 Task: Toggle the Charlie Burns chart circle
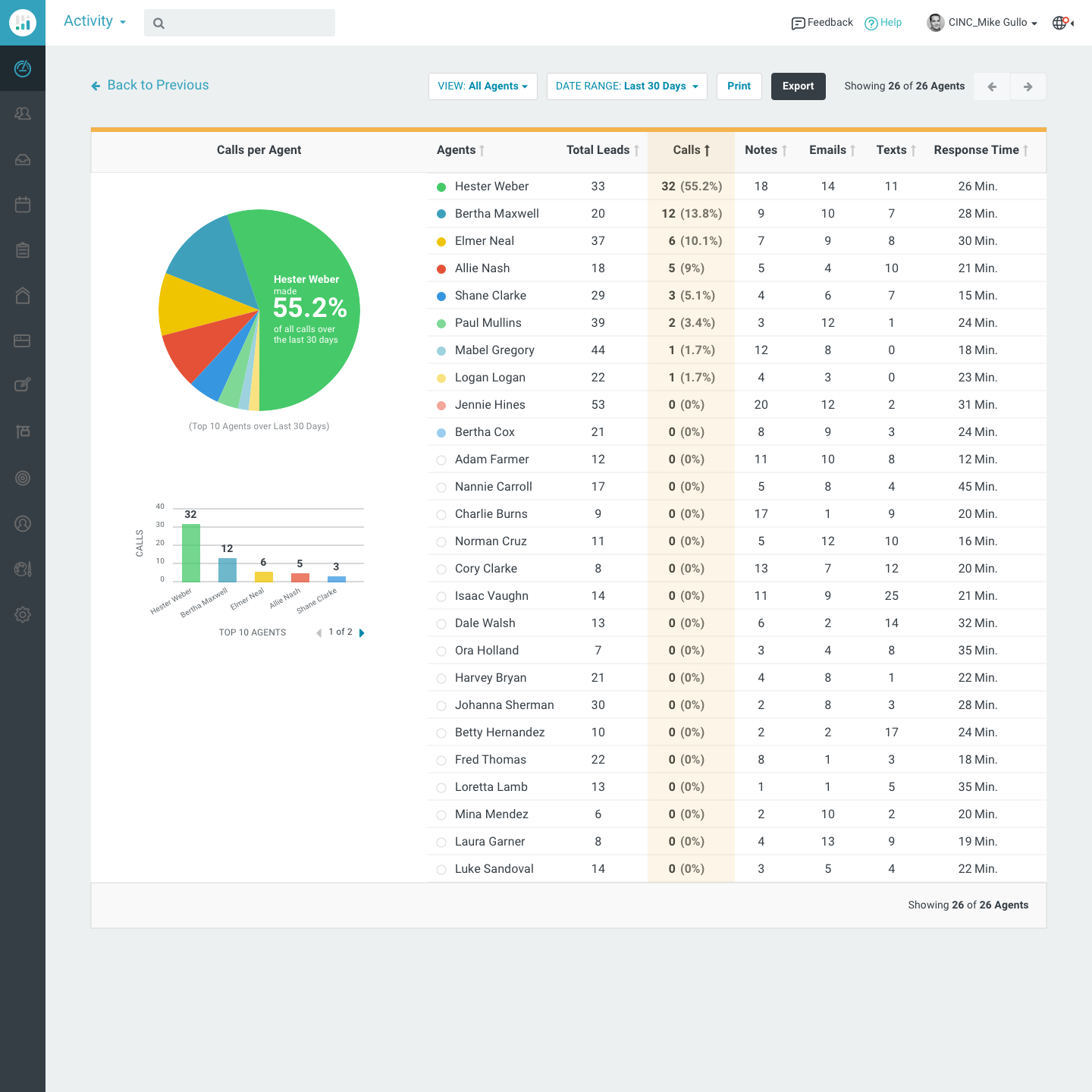click(x=441, y=515)
